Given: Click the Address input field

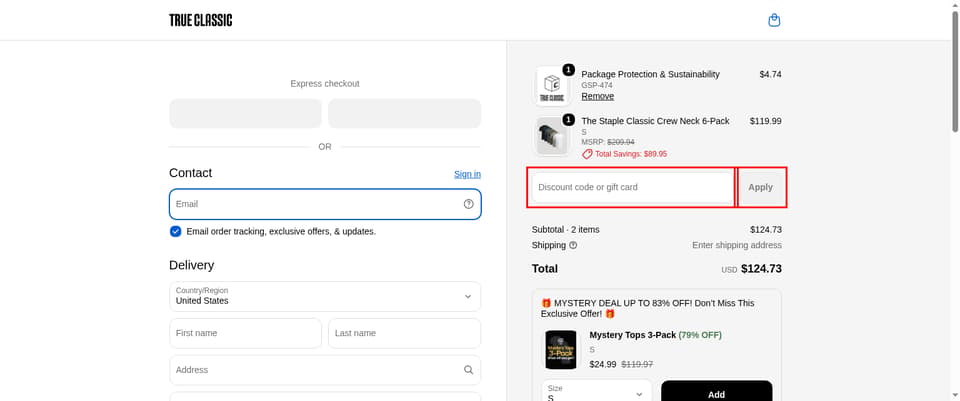Looking at the screenshot, I should click(x=325, y=370).
